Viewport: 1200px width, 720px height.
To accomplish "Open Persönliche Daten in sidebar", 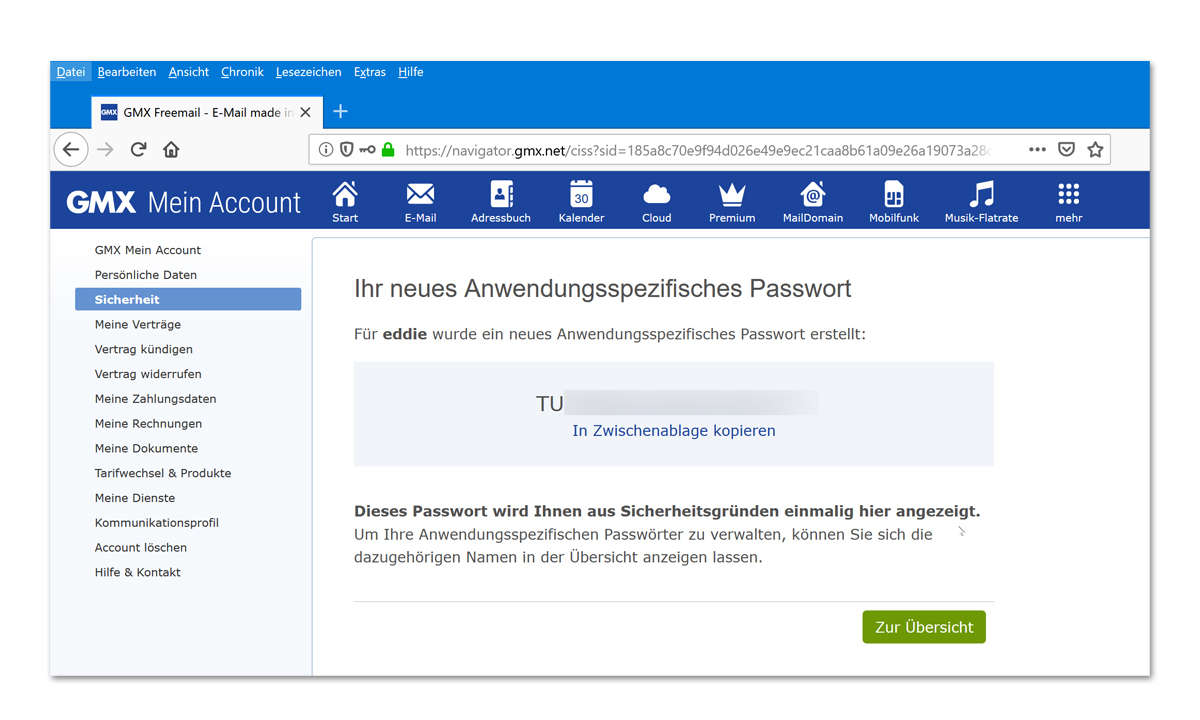I will point(146,275).
